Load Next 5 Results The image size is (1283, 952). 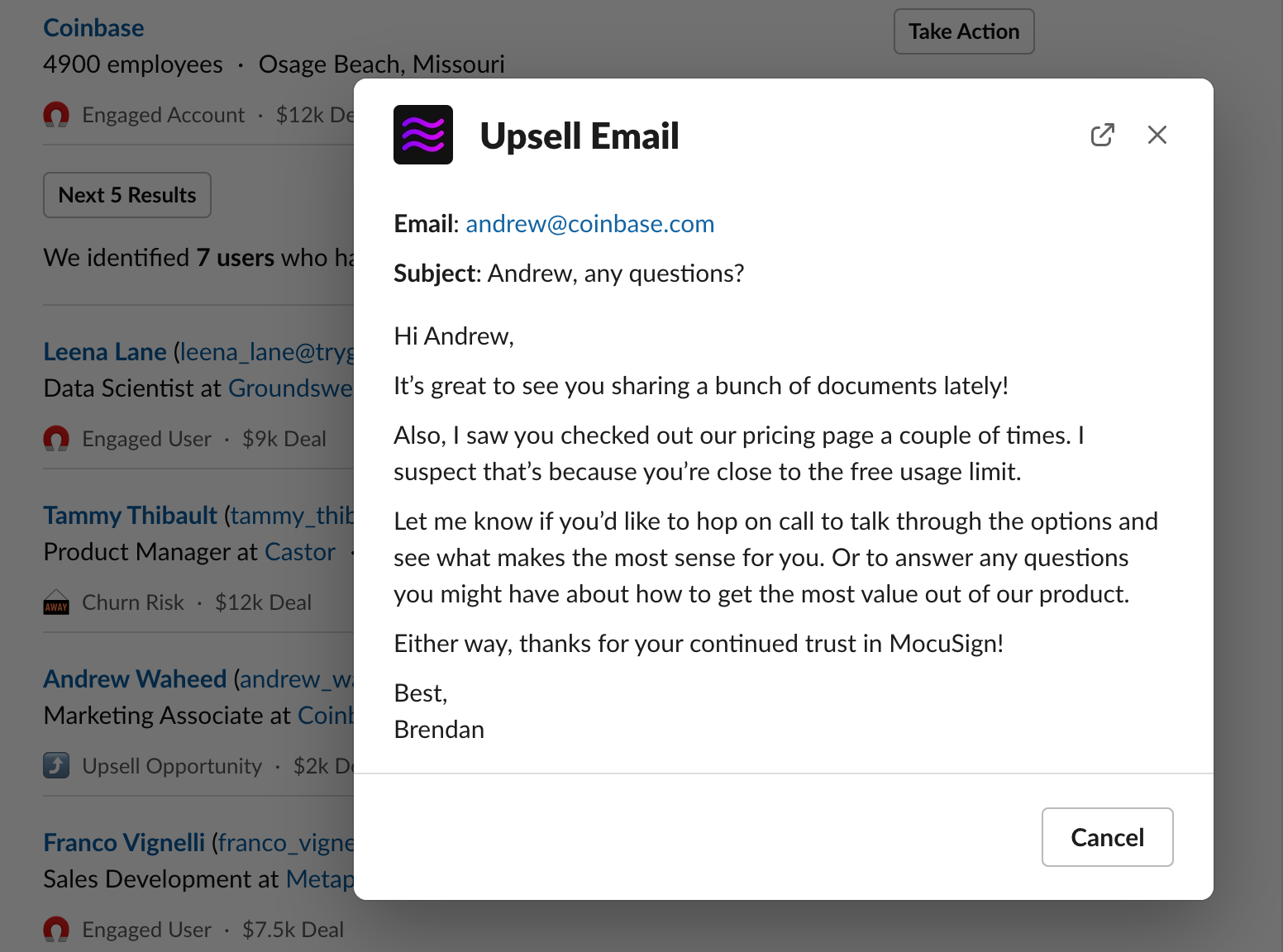127,195
